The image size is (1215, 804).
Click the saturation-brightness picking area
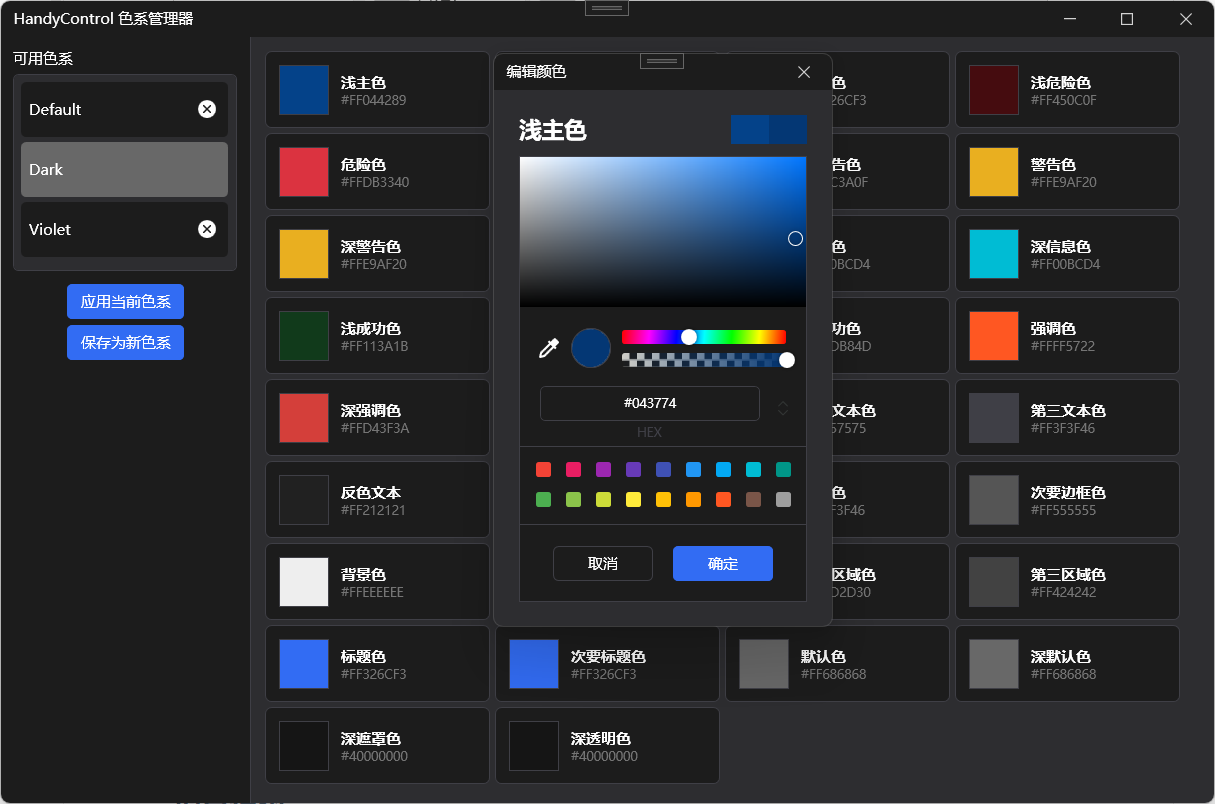click(x=662, y=232)
